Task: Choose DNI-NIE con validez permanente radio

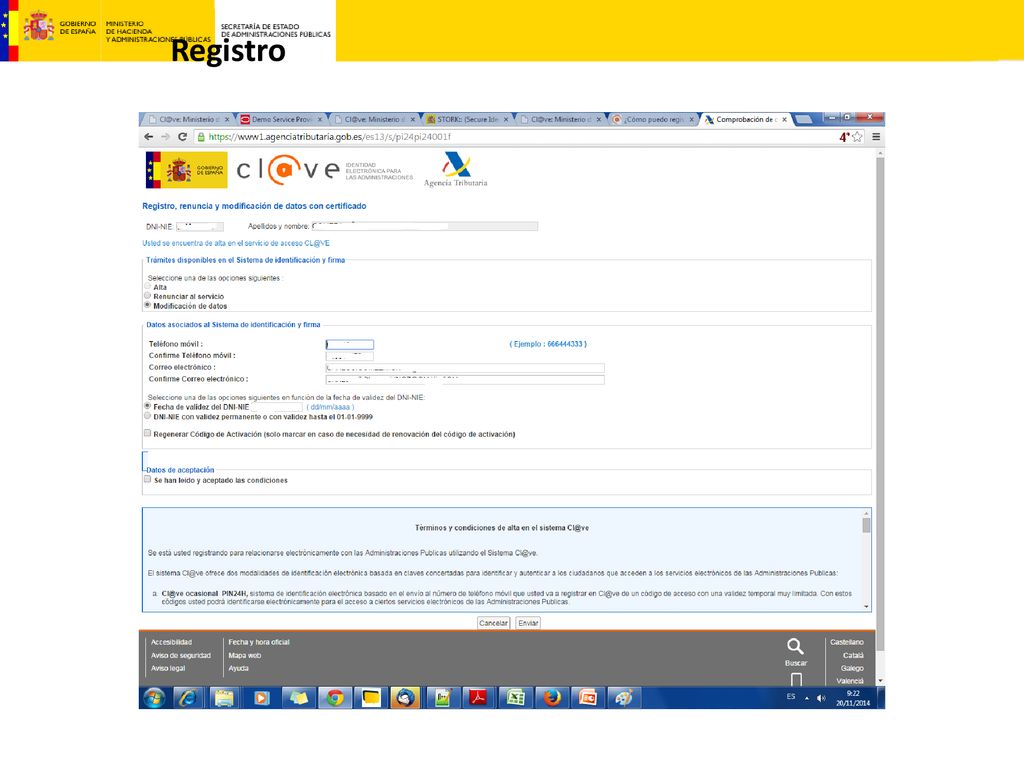Action: 148,416
